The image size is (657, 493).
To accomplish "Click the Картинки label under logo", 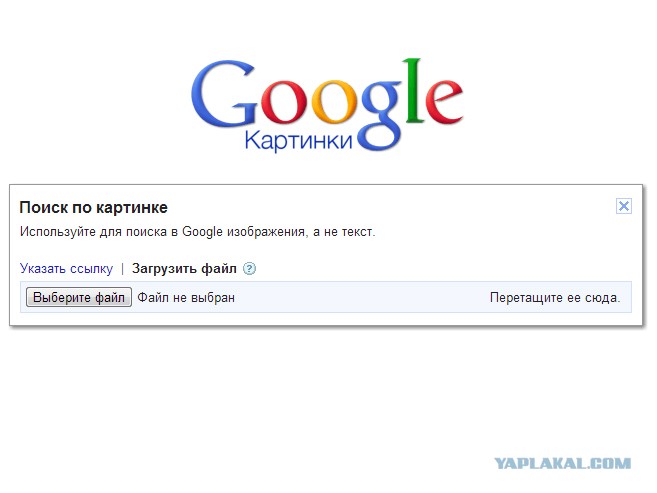I will tap(298, 140).
